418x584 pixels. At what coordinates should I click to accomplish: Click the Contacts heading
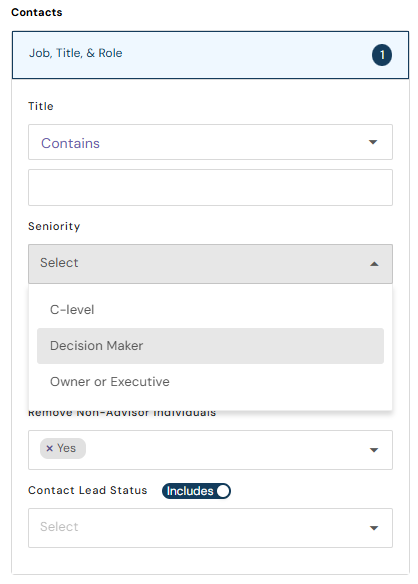point(37,12)
